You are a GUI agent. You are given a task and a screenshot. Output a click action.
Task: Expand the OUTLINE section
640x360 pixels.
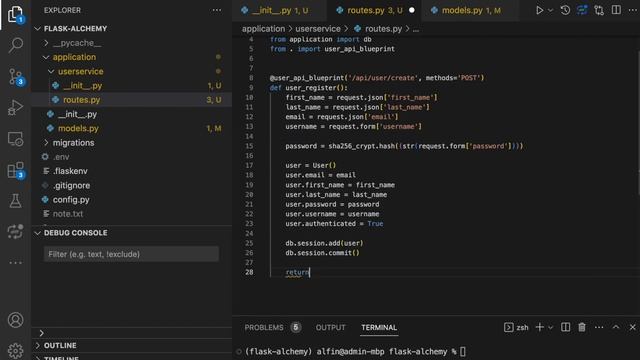click(x=38, y=345)
